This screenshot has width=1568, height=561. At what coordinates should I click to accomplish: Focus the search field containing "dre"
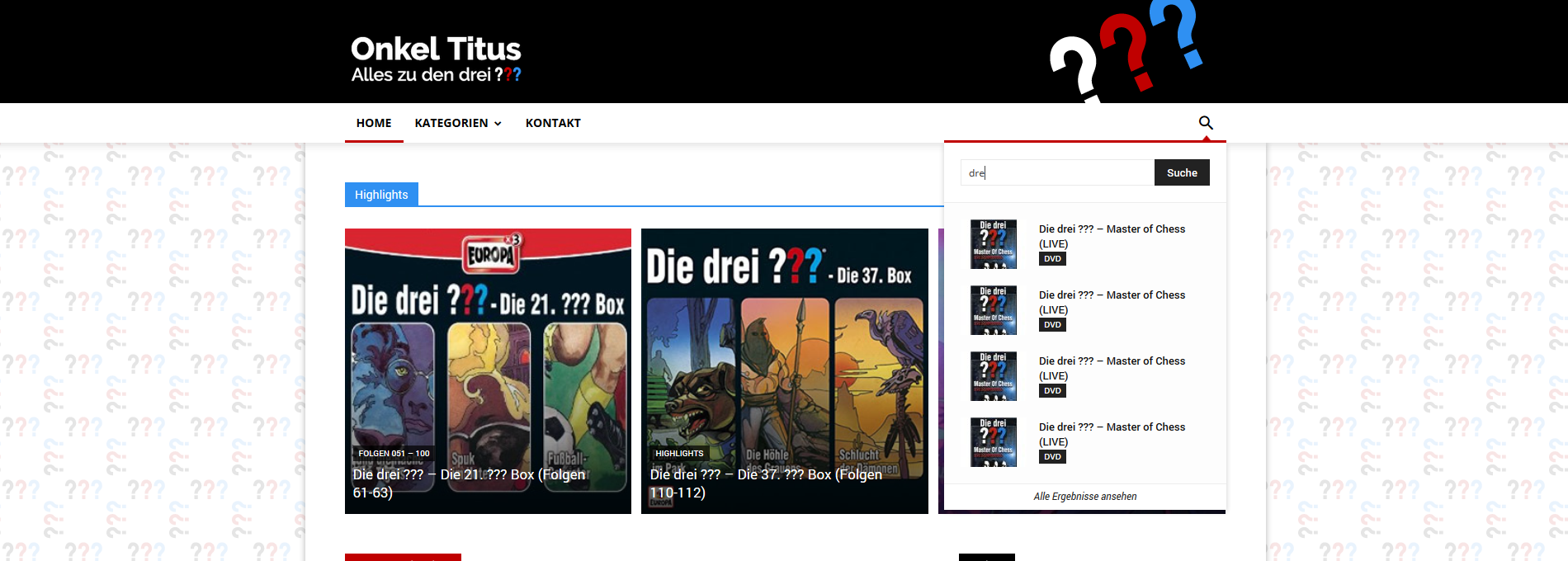pyautogui.click(x=1057, y=172)
